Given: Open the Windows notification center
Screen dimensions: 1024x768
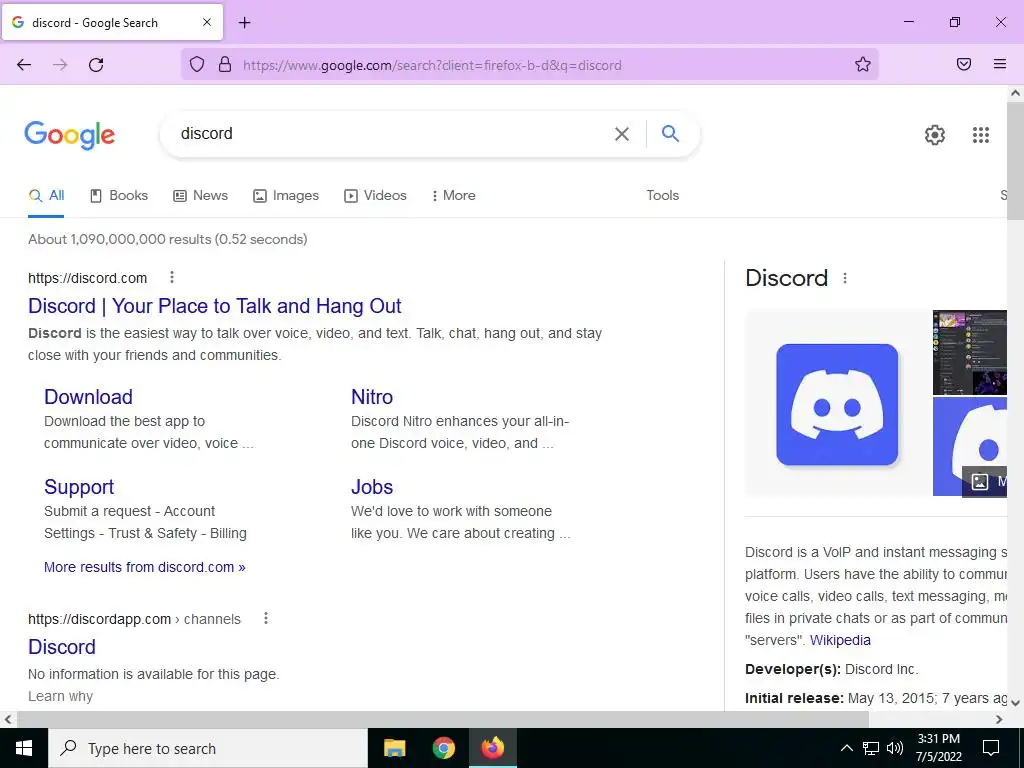Looking at the screenshot, I should pos(991,748).
